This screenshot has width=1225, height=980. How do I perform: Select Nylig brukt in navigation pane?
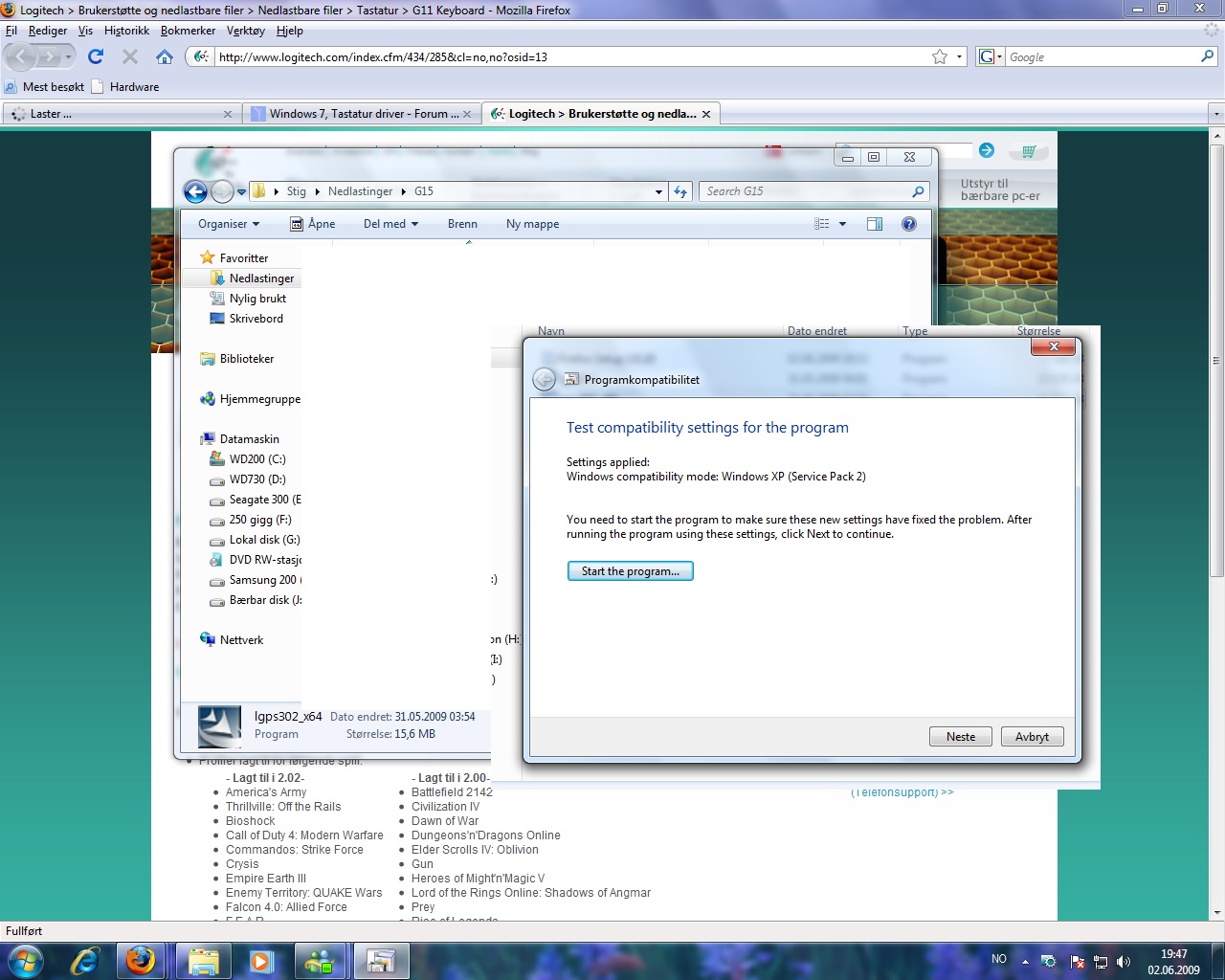(249, 299)
